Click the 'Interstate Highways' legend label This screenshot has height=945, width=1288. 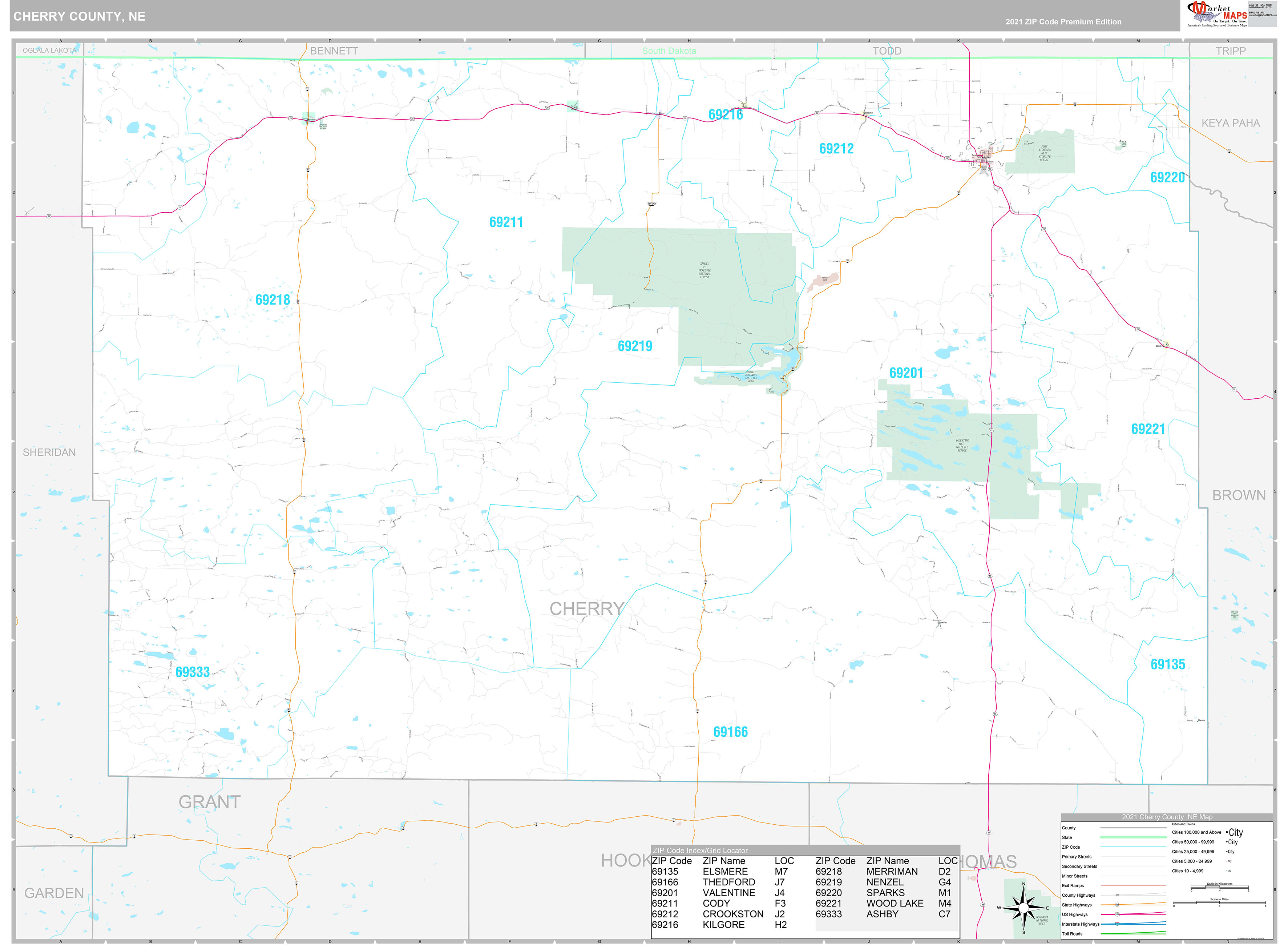point(1081,924)
